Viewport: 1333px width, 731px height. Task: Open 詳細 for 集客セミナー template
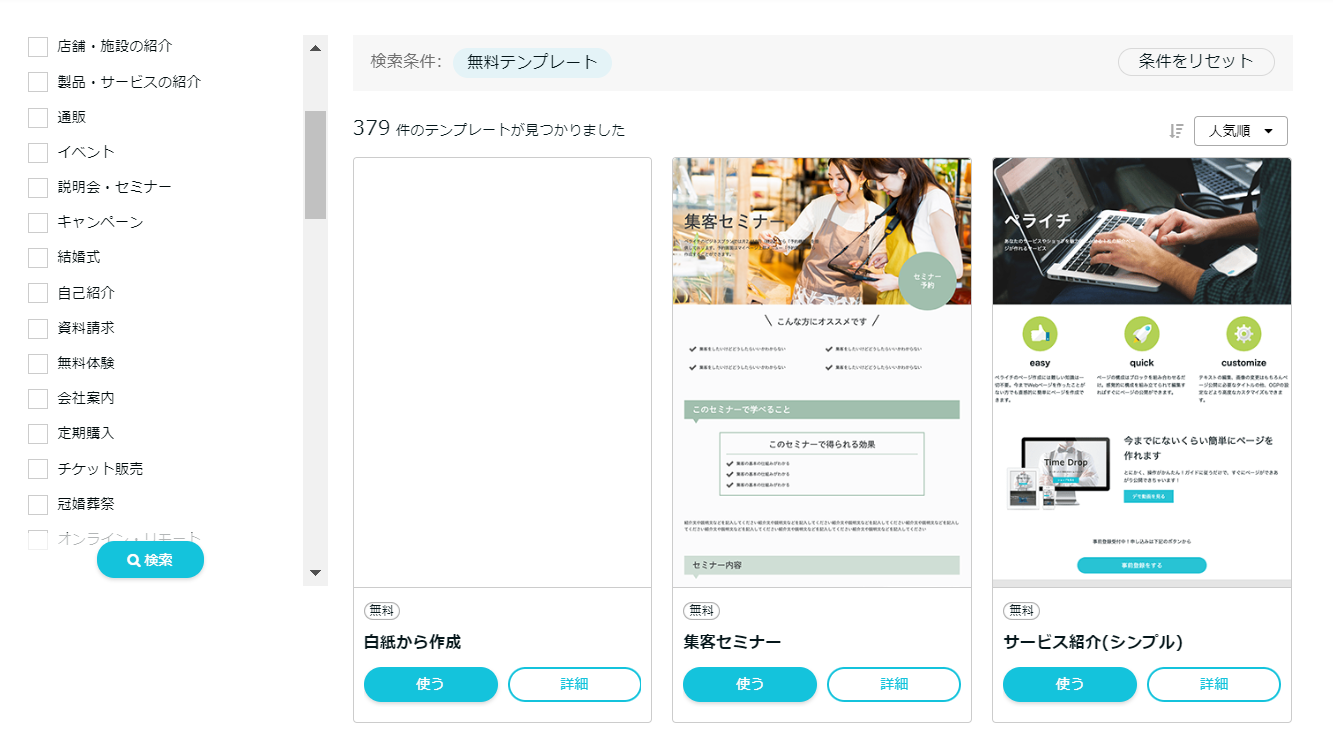pos(894,684)
